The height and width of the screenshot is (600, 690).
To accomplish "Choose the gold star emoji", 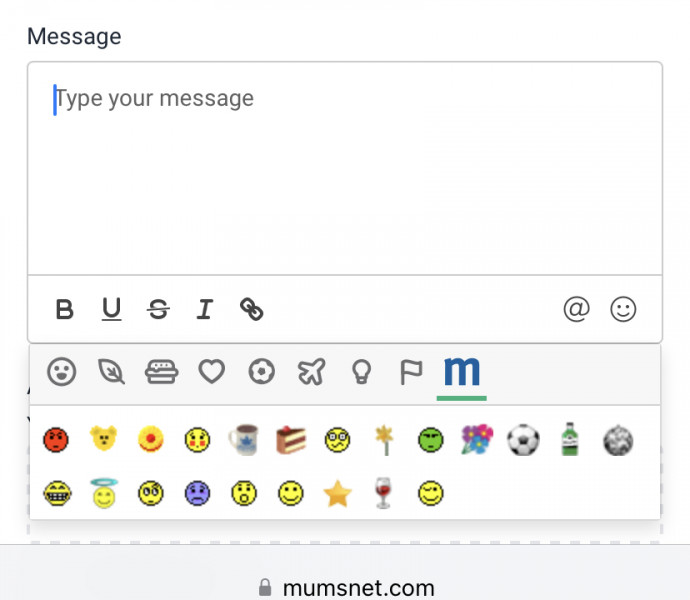I will pos(338,493).
